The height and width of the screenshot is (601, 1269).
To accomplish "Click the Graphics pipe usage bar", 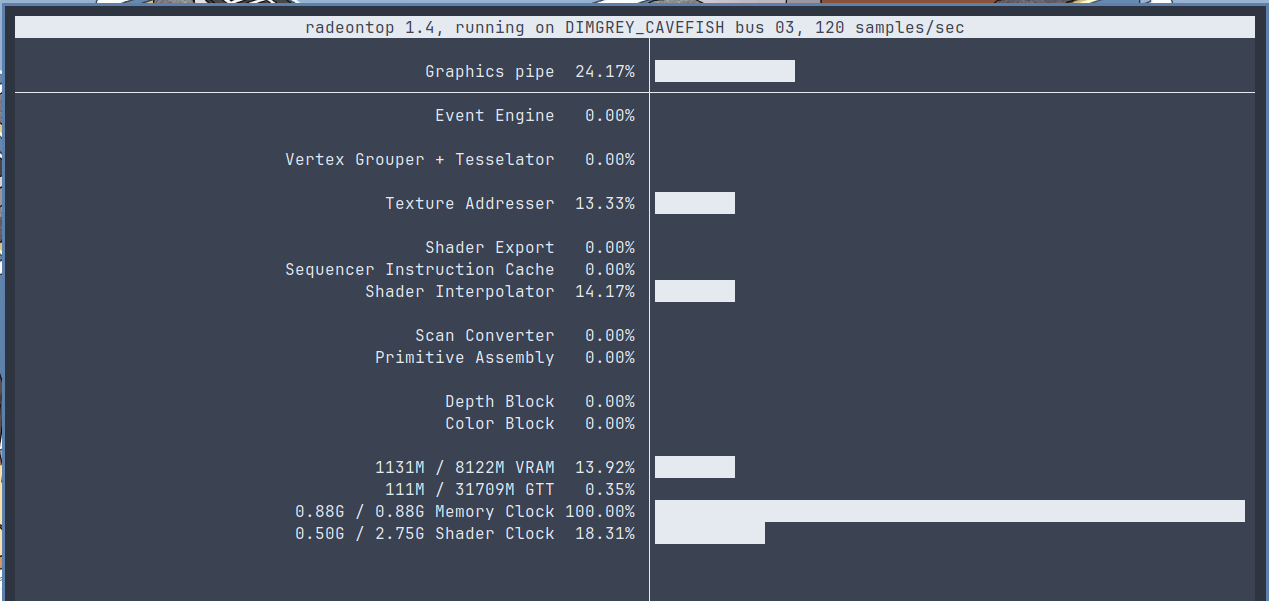I will (724, 71).
